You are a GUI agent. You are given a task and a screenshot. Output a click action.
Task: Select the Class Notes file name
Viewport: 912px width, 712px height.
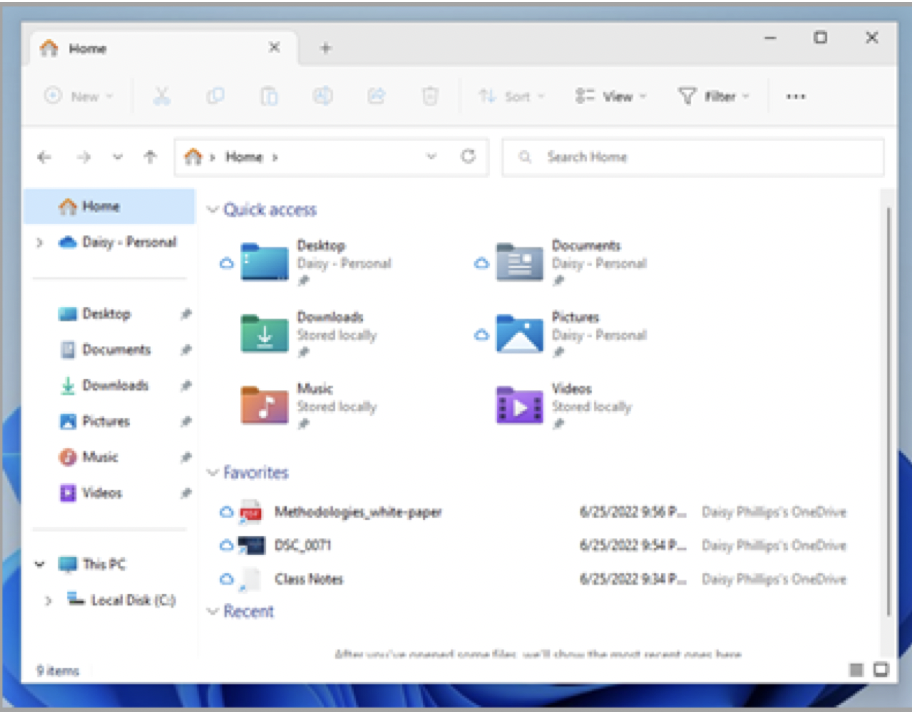(309, 579)
